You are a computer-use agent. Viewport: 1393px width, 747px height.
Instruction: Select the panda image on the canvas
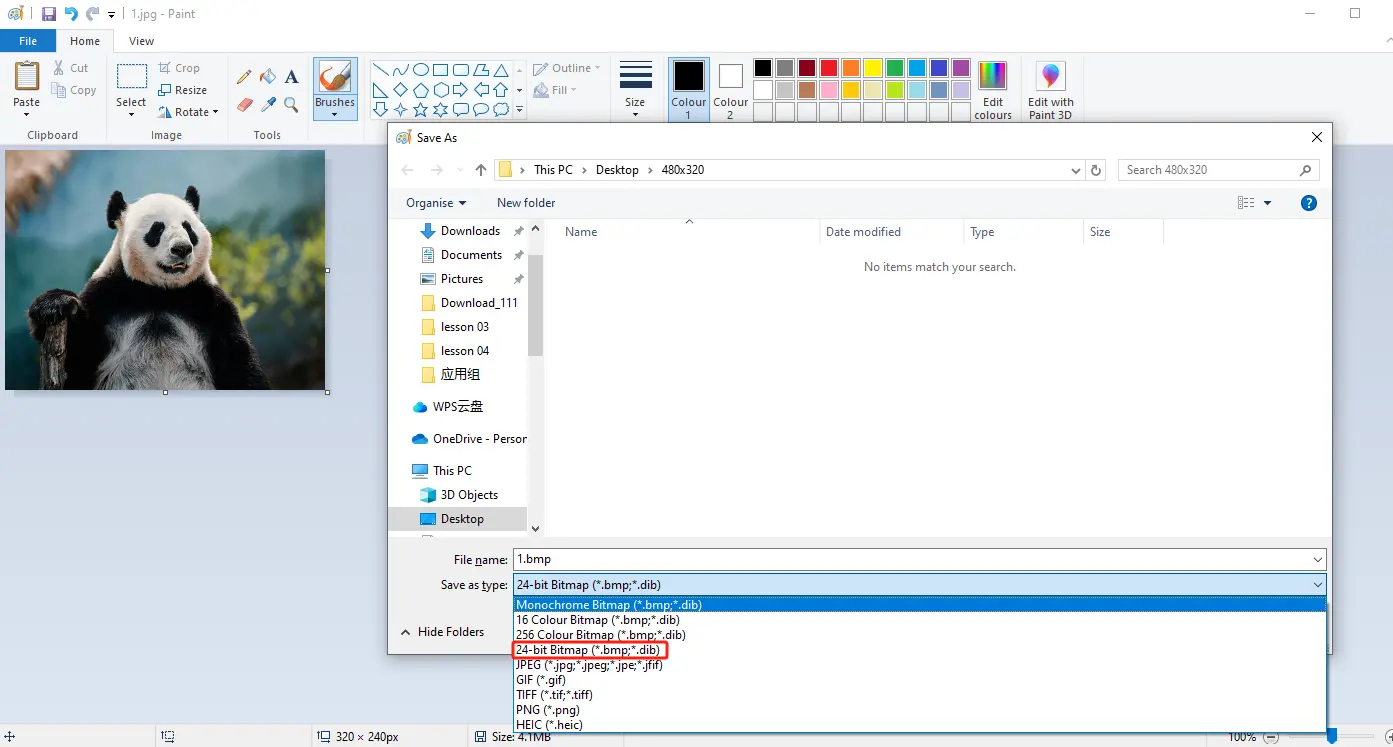coord(165,270)
